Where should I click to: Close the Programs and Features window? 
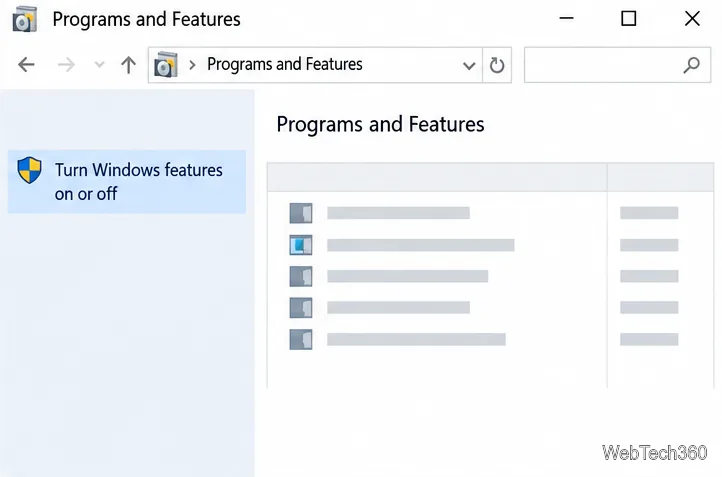[x=692, y=19]
